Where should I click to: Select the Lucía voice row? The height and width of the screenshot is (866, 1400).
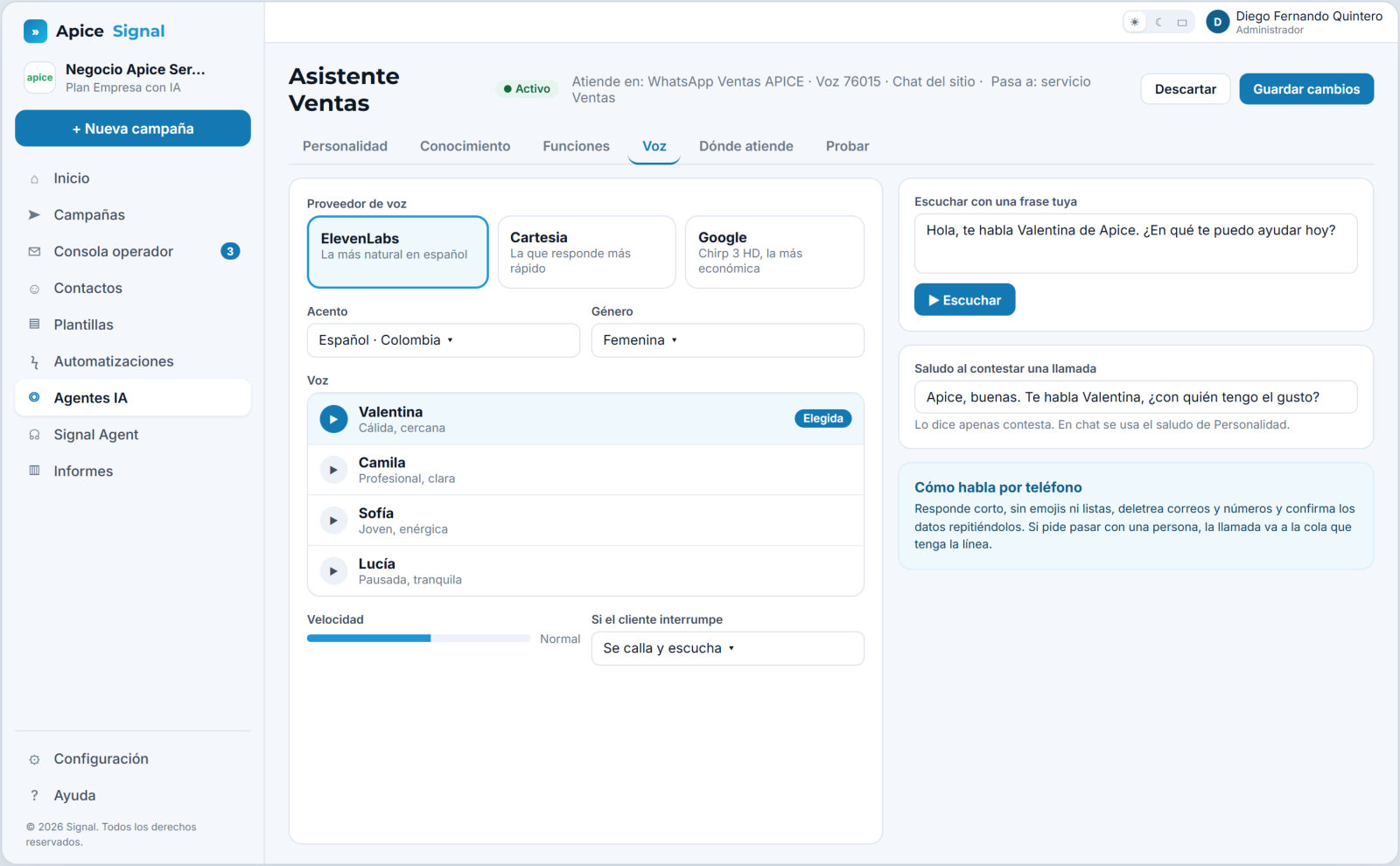pyautogui.click(x=585, y=571)
